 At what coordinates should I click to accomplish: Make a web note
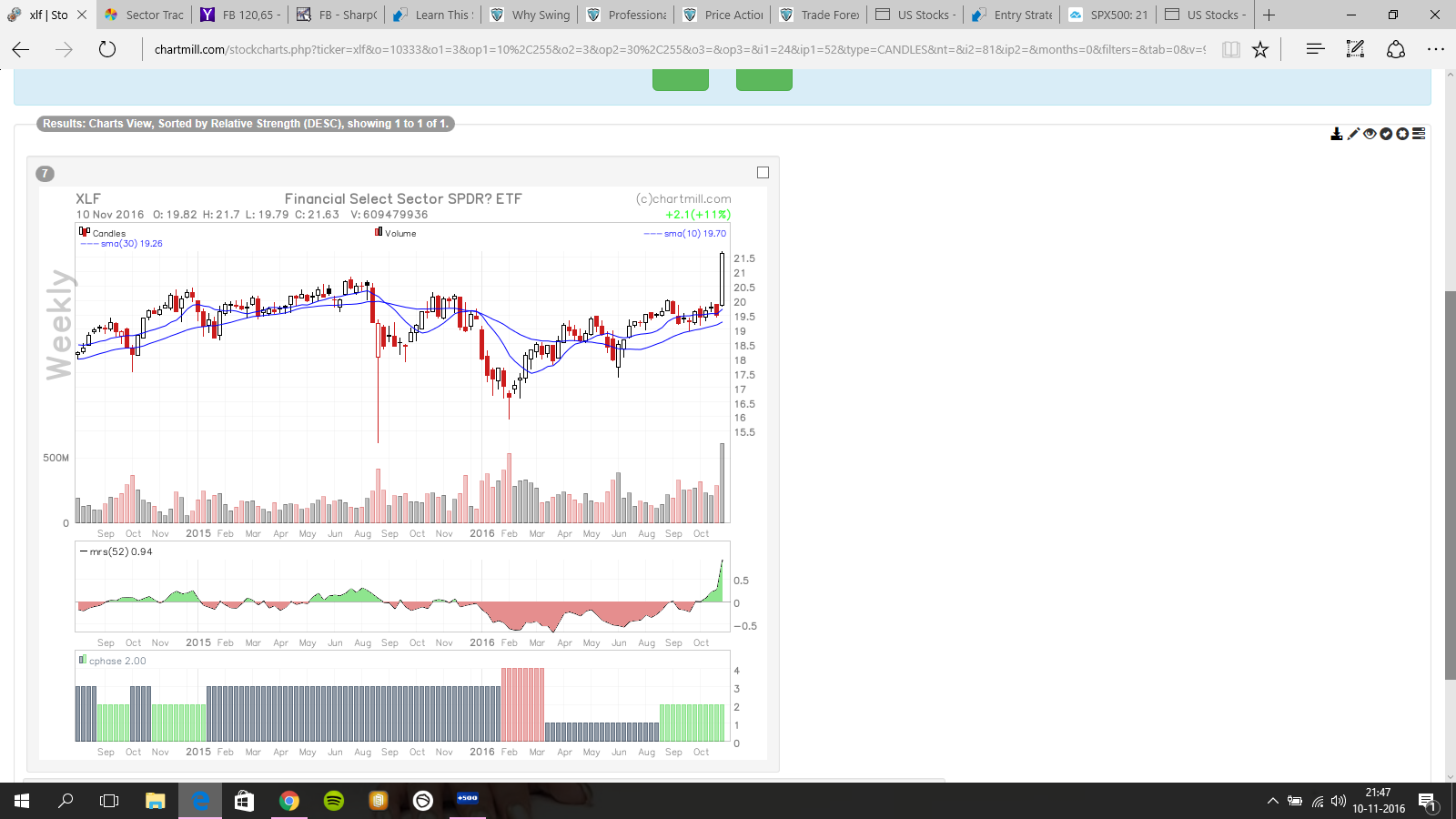point(1355,49)
